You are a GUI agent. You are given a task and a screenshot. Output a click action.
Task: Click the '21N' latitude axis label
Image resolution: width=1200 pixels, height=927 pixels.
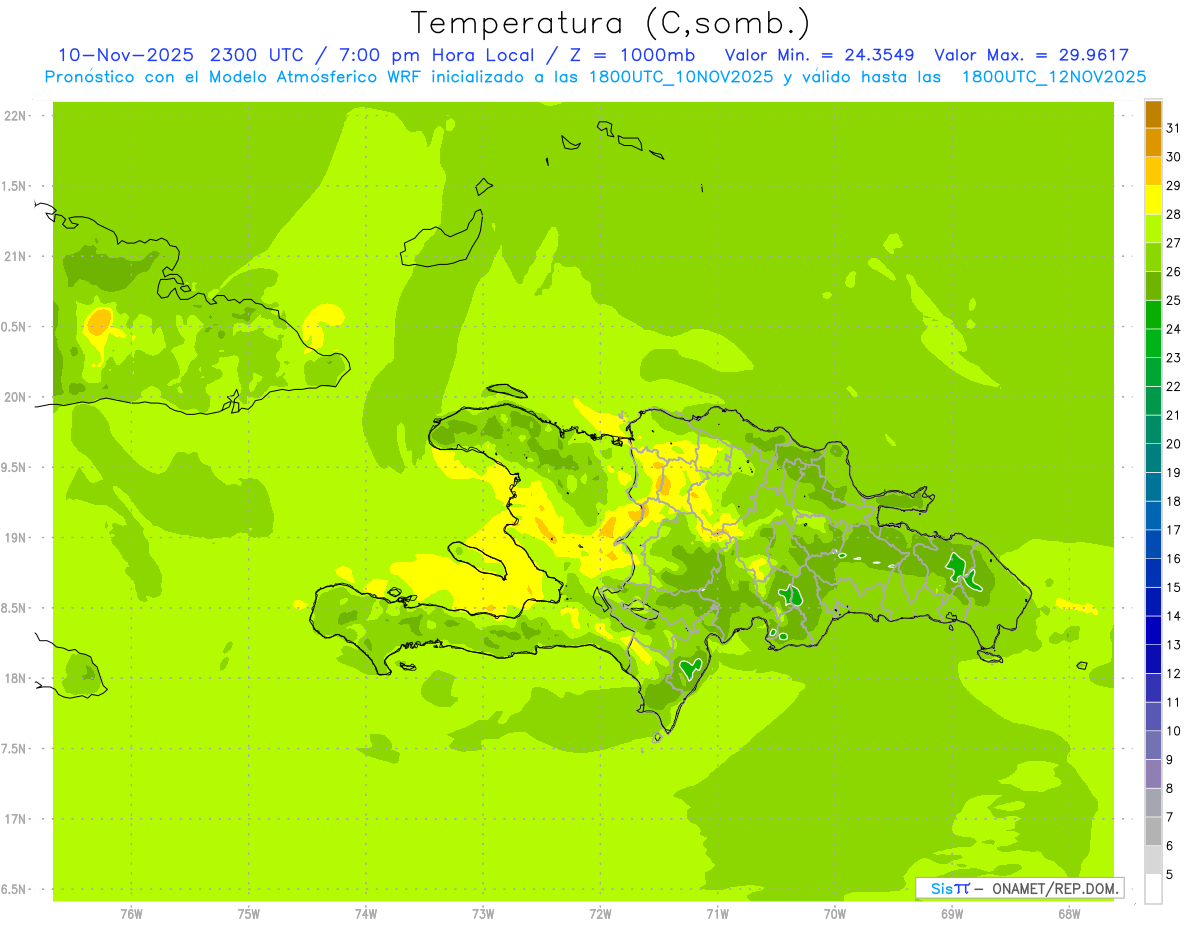coord(17,257)
